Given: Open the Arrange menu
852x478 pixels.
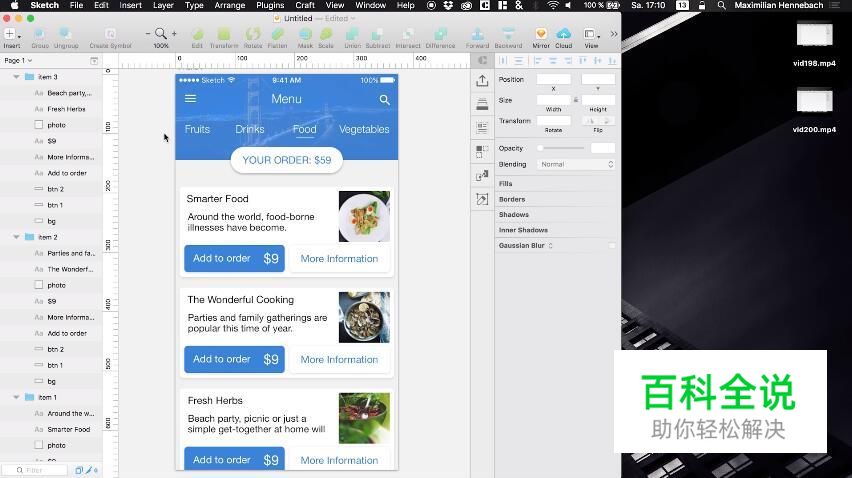Looking at the screenshot, I should (x=229, y=5).
